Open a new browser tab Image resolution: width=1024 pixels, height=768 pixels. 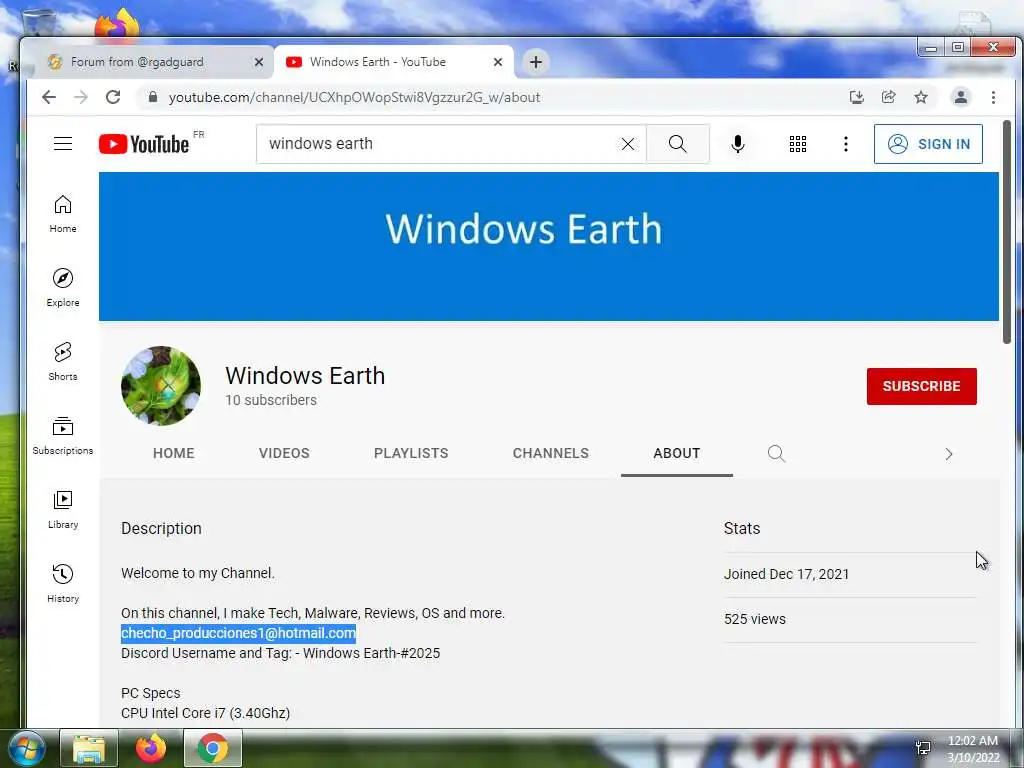click(536, 62)
